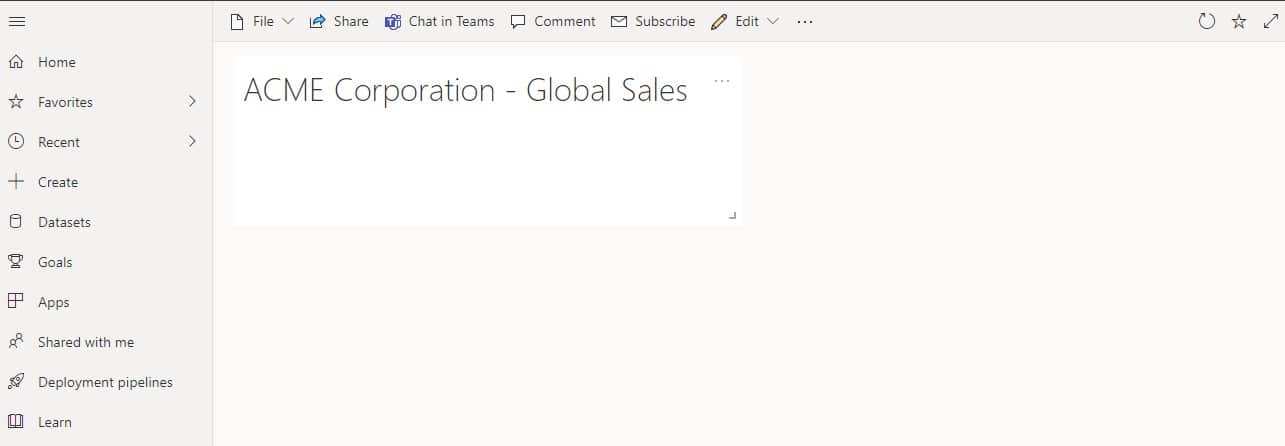Click the File document icon

237,21
